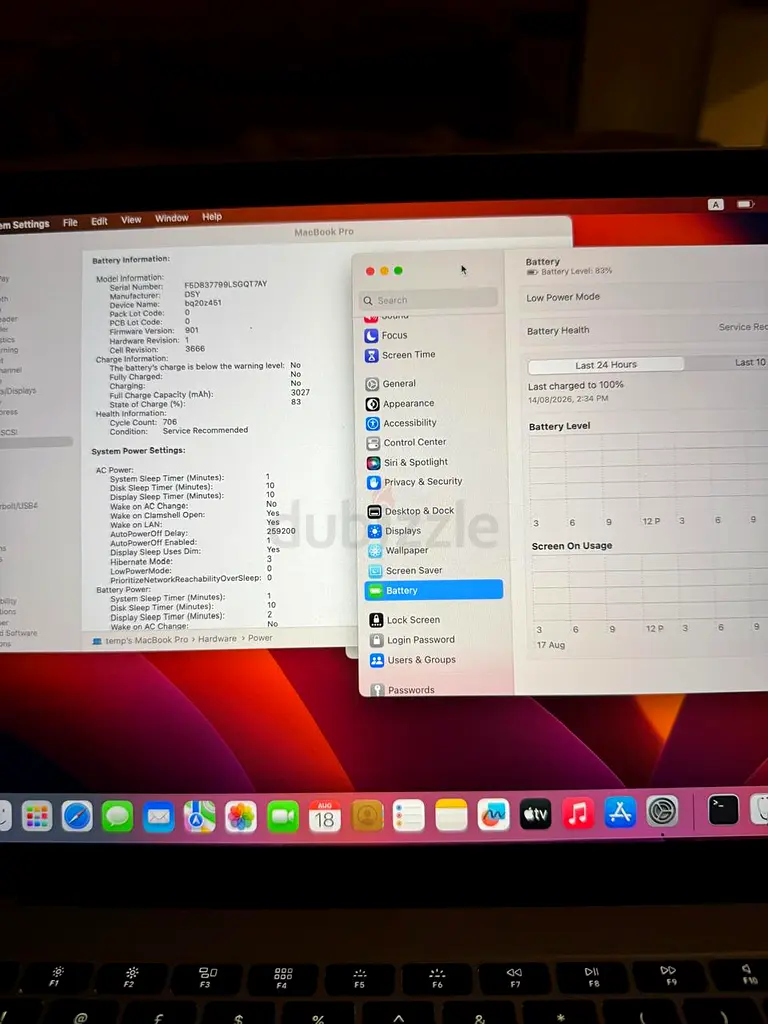Click Condition Service Recommended text
The height and width of the screenshot is (1024, 768).
point(205,430)
